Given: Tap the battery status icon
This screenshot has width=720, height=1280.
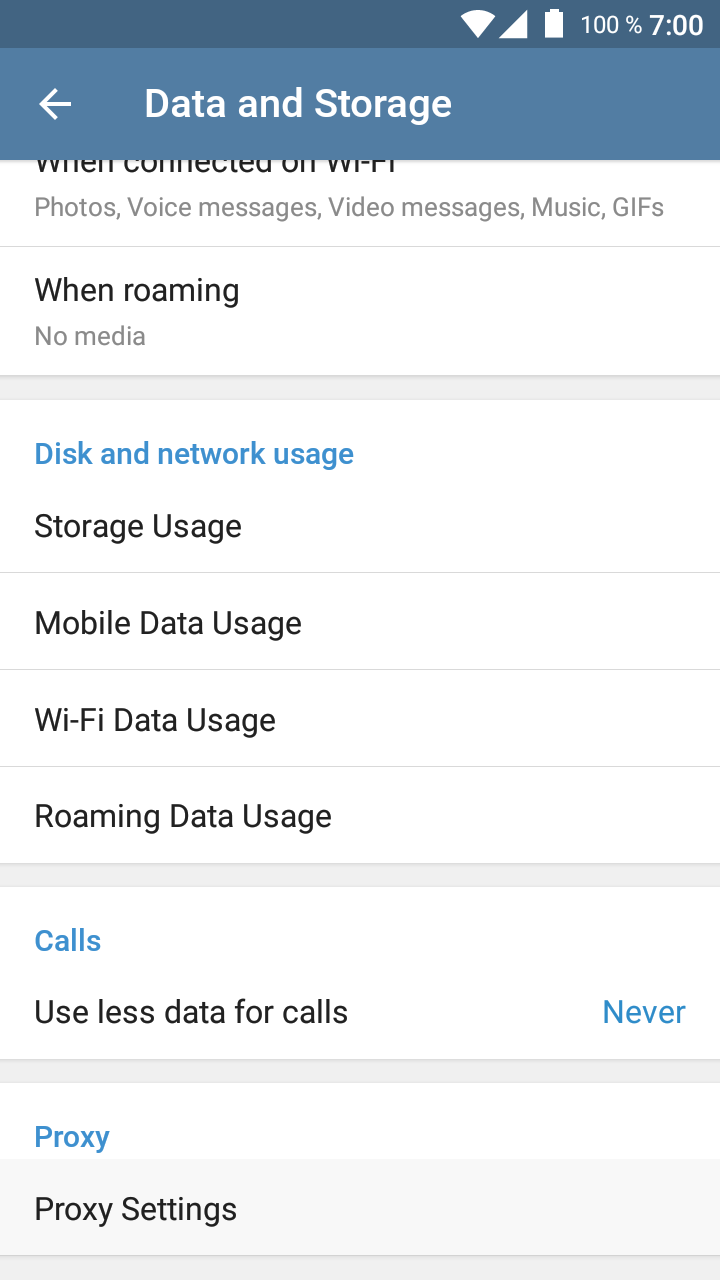Looking at the screenshot, I should coord(554,24).
